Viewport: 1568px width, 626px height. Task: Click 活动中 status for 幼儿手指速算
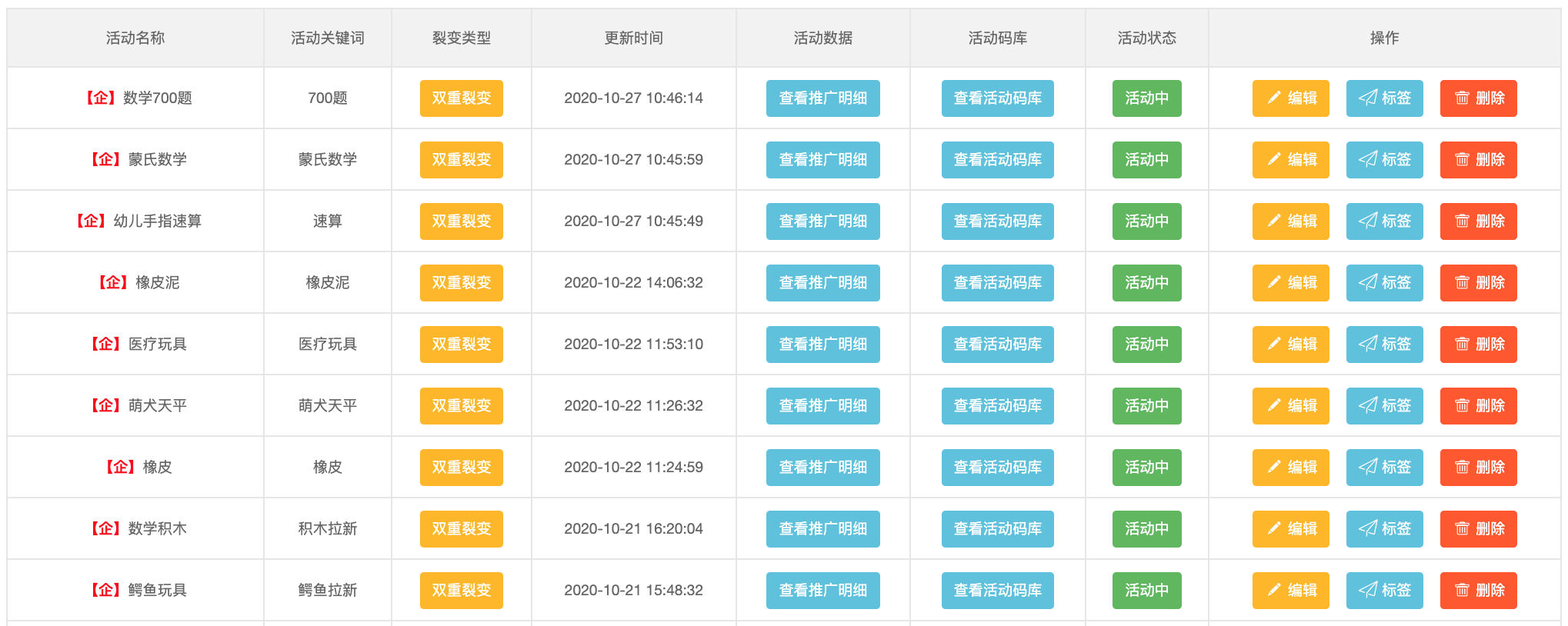point(1146,221)
